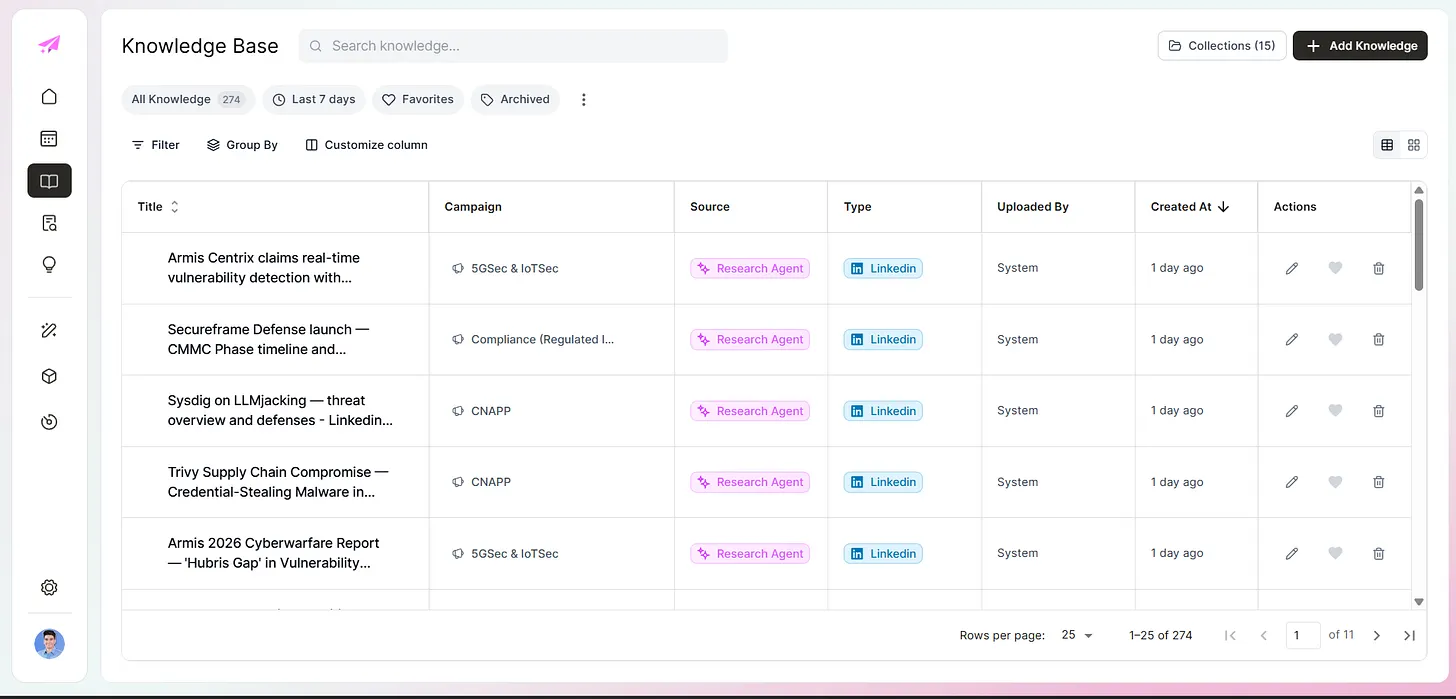
Task: Open the Group By menu
Action: click(x=242, y=145)
